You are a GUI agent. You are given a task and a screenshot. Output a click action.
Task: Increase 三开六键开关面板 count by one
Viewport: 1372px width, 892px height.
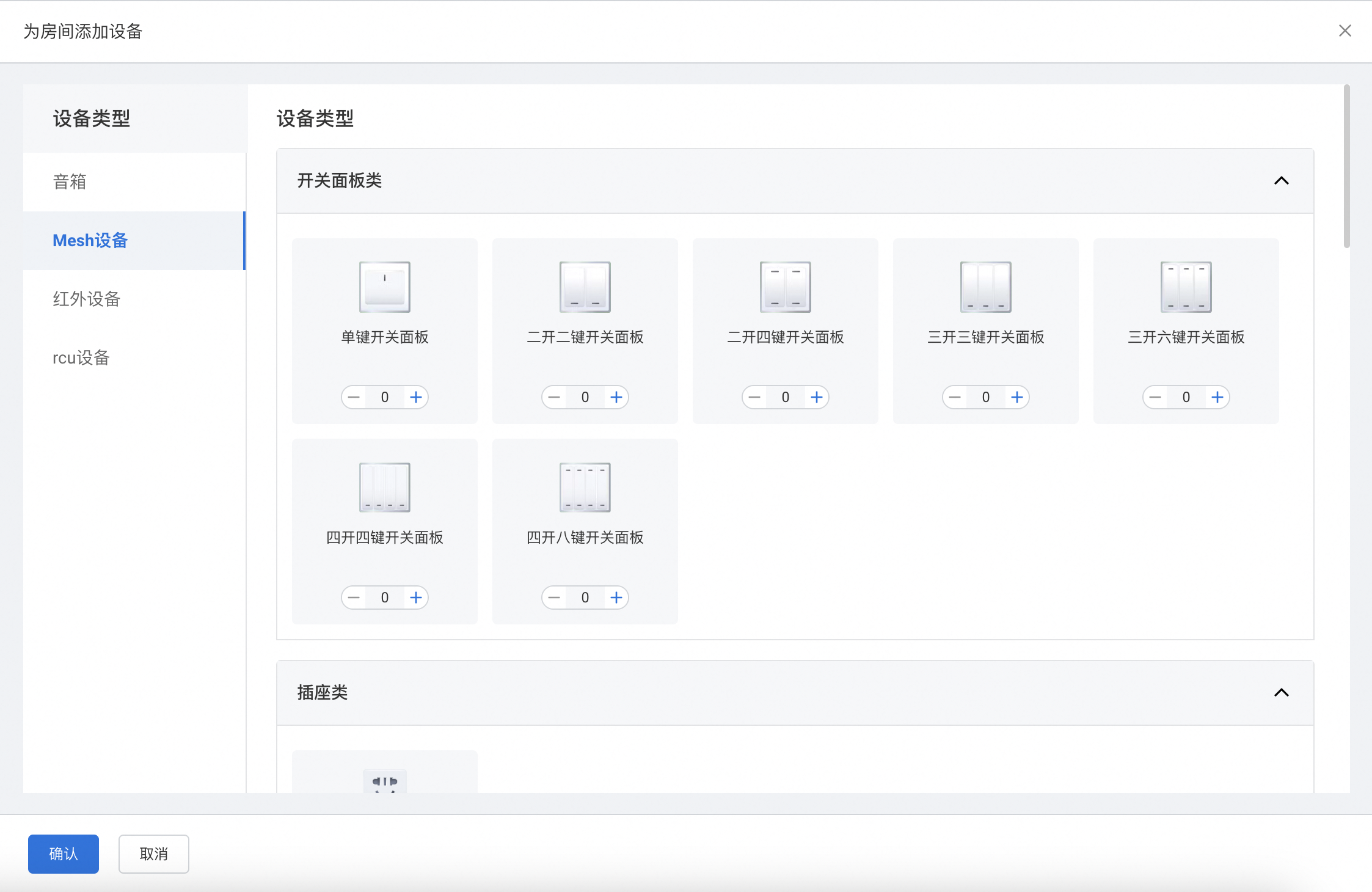[1217, 397]
